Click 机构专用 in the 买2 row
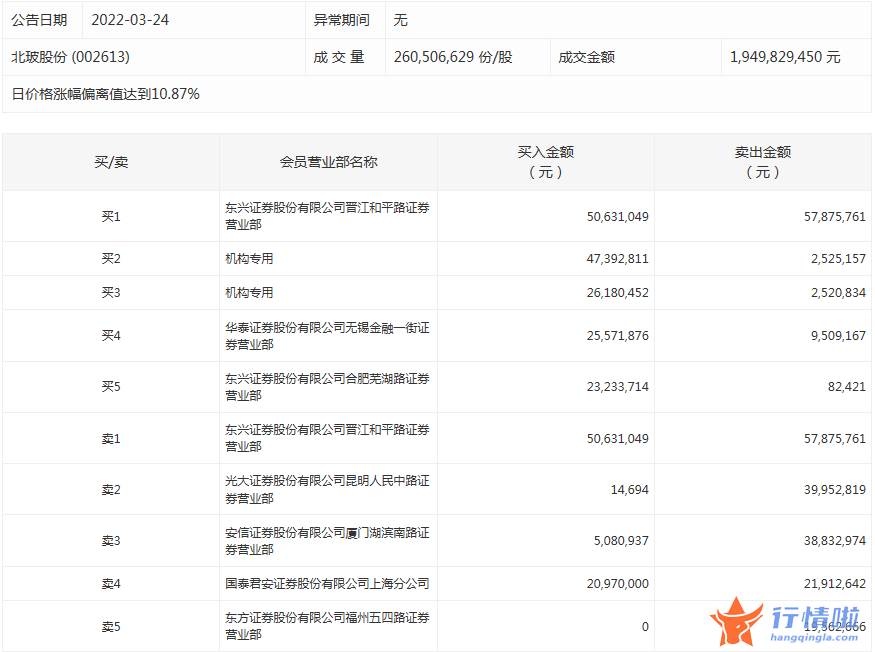The width and height of the screenshot is (875, 652). coord(249,258)
